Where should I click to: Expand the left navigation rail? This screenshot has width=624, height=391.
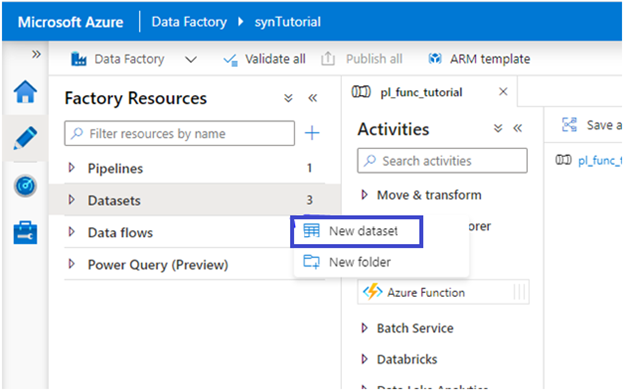pyautogui.click(x=36, y=54)
